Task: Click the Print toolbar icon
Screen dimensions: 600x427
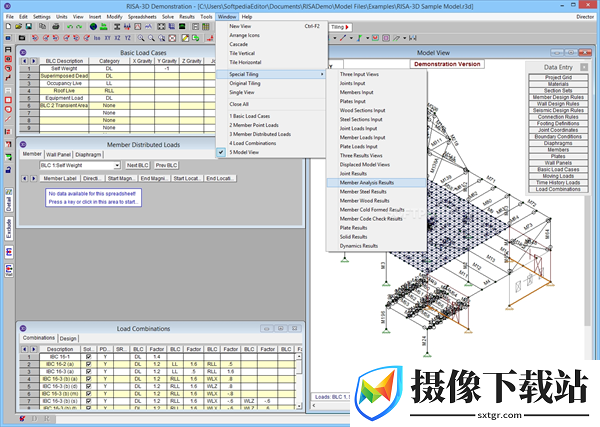Action: tap(56, 27)
